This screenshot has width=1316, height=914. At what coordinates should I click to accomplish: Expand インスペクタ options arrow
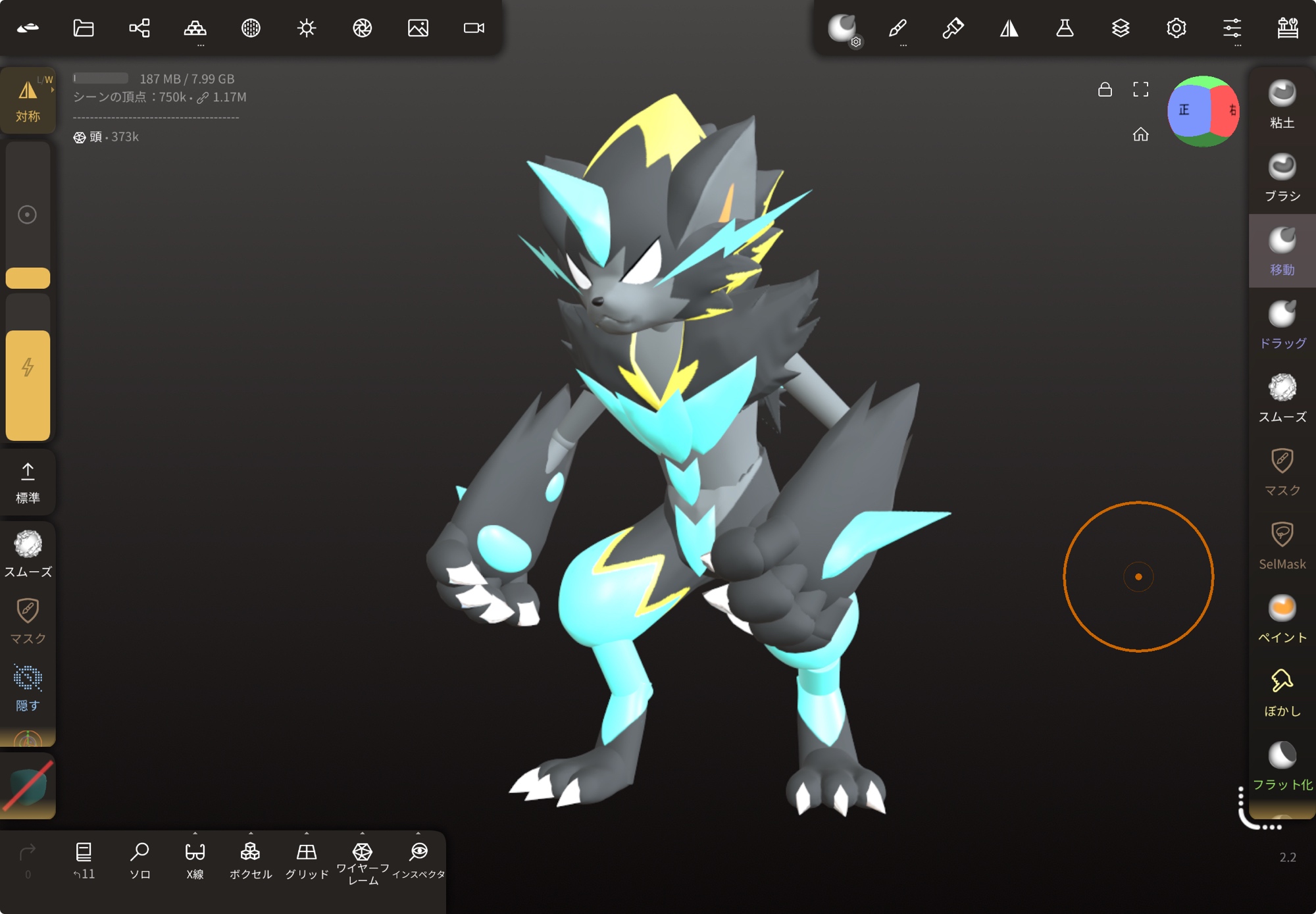point(418,834)
